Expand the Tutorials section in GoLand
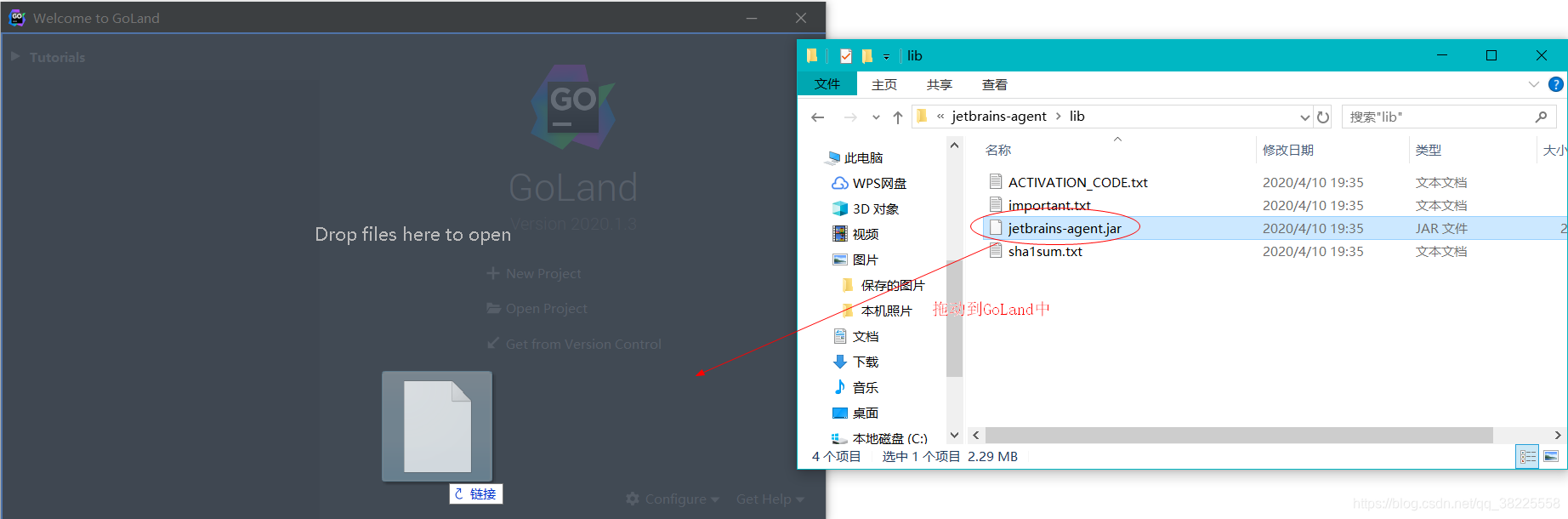Viewport: 1568px width, 519px height. (x=15, y=57)
